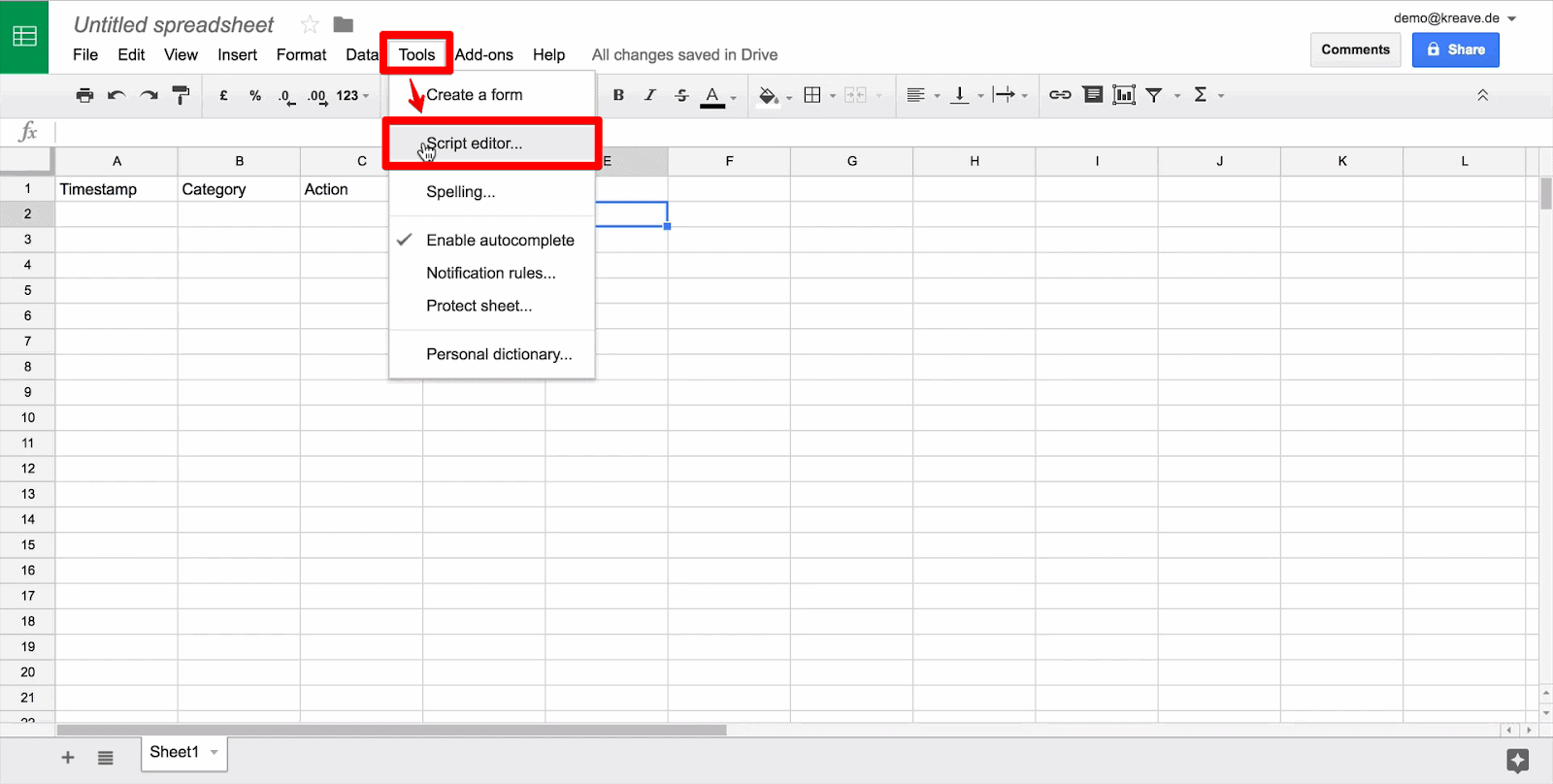
Task: Hide the menus with the double chevron
Action: 1482,95
